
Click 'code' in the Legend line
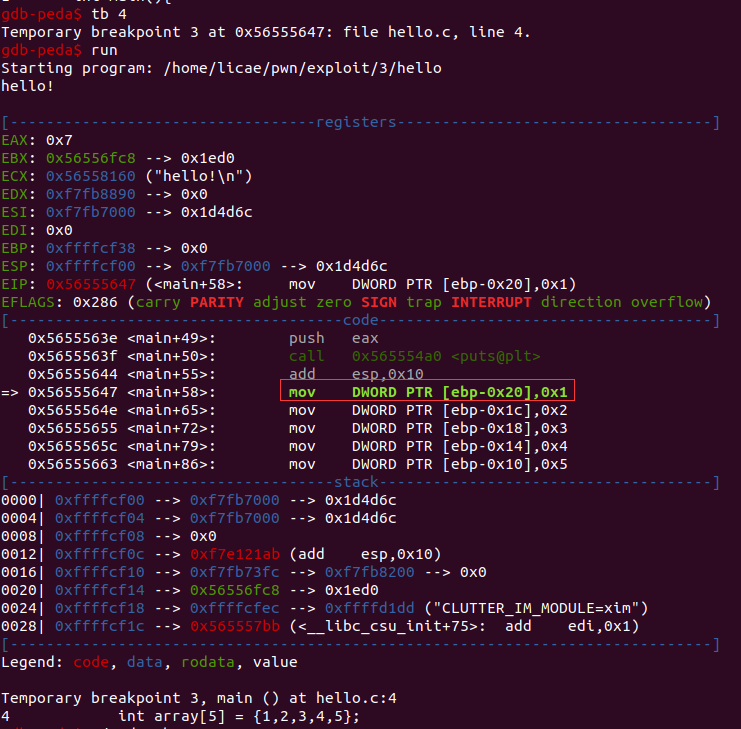(x=91, y=662)
